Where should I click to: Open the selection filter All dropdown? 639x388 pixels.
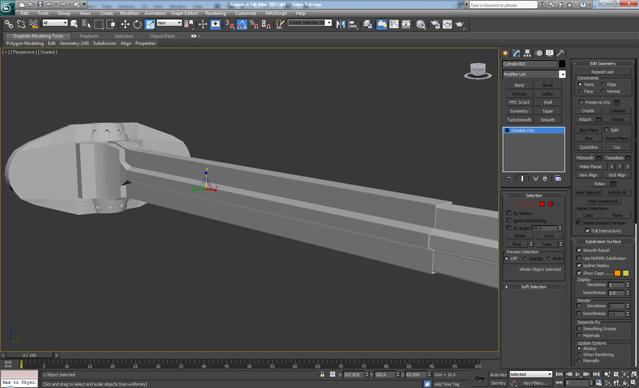tap(55, 23)
